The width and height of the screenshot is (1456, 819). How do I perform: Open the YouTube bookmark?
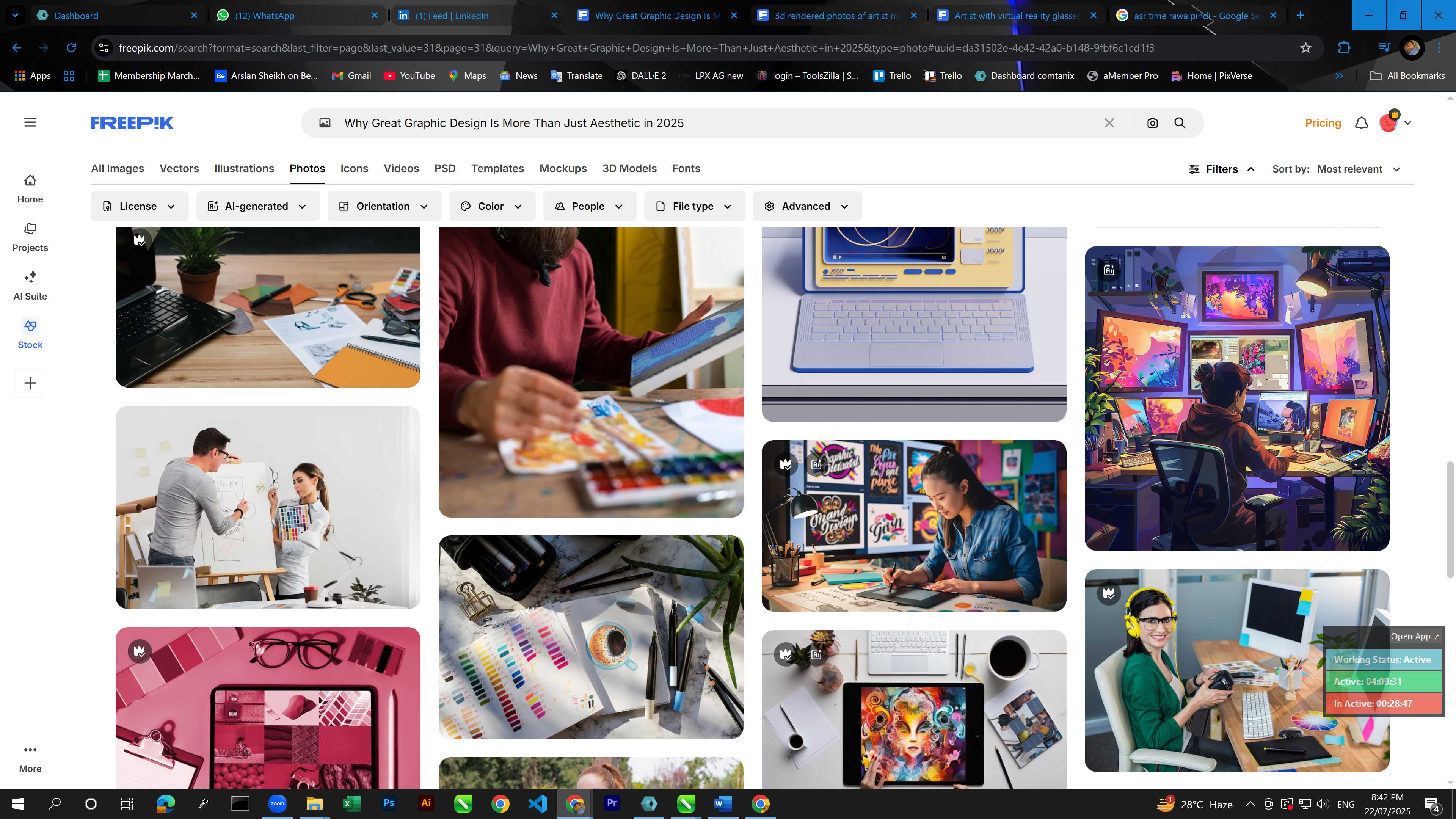409,76
